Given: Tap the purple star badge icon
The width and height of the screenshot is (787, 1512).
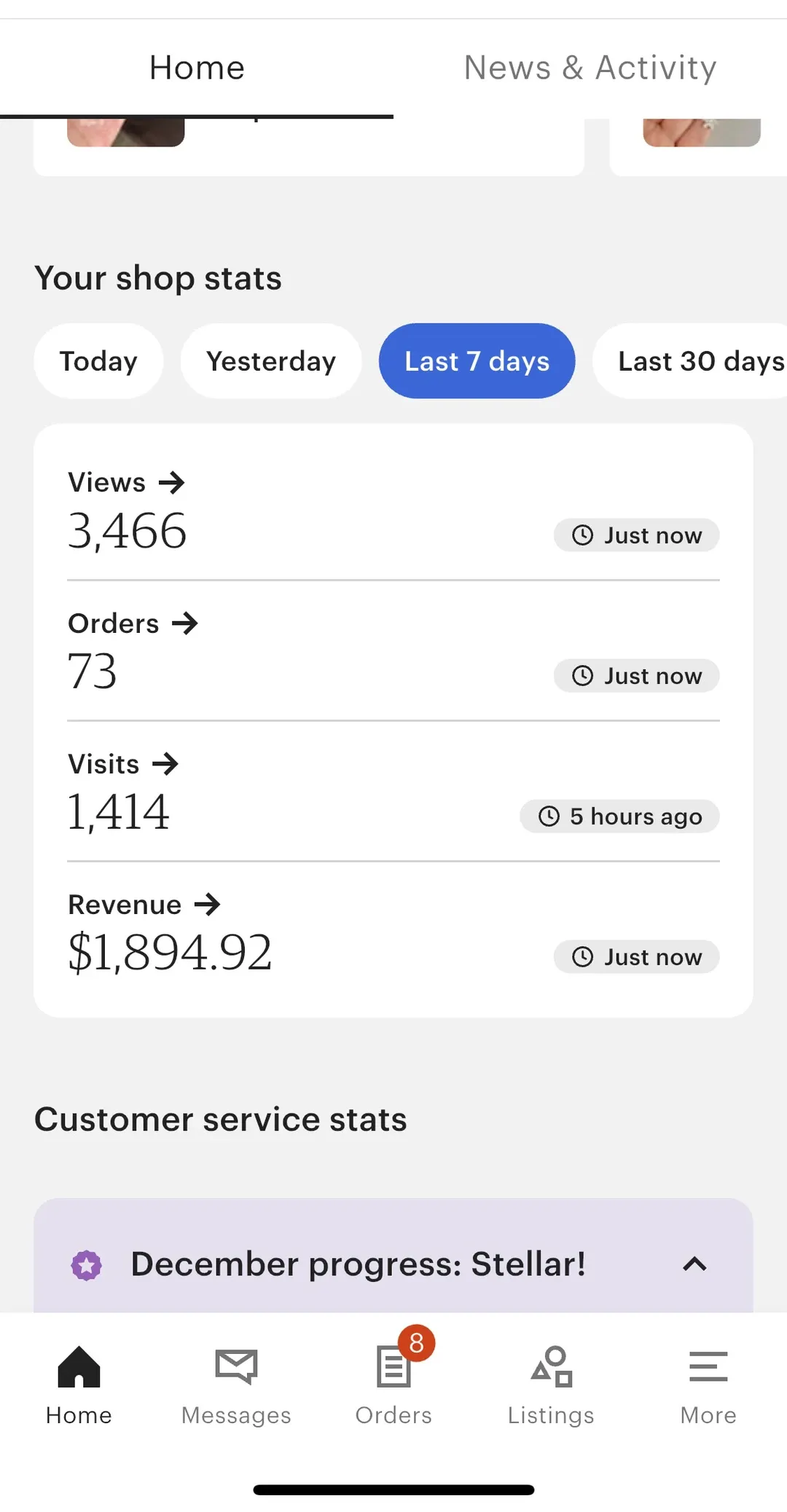Looking at the screenshot, I should tap(87, 1265).
